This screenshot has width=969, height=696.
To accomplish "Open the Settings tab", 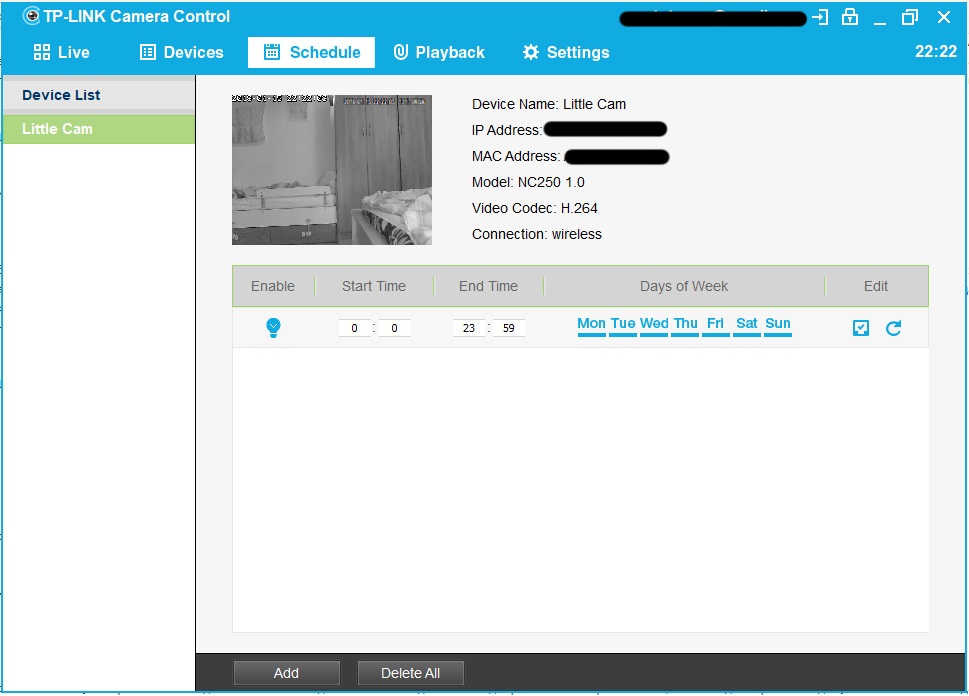I will pos(565,52).
